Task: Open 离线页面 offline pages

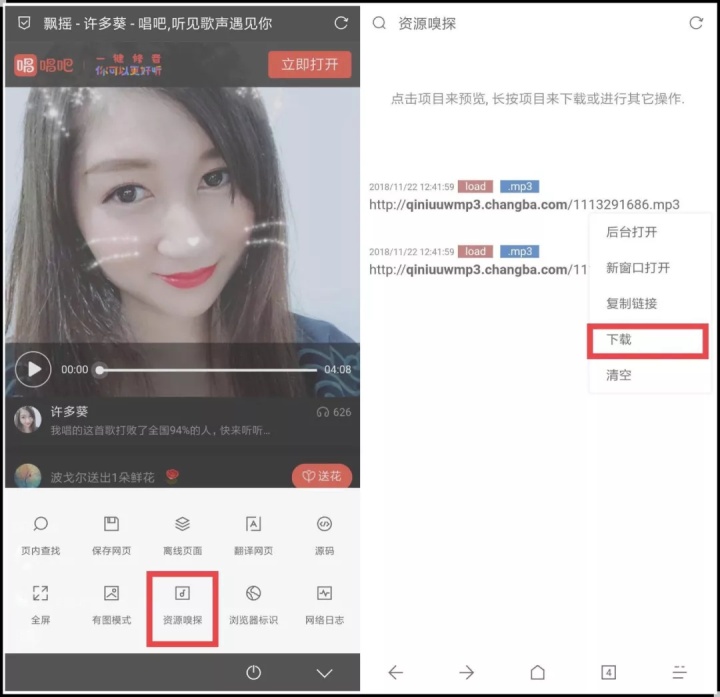Action: coord(182,535)
